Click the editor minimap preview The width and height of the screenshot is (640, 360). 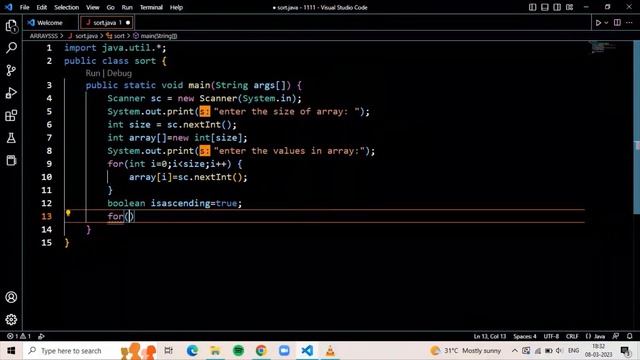(602, 47)
